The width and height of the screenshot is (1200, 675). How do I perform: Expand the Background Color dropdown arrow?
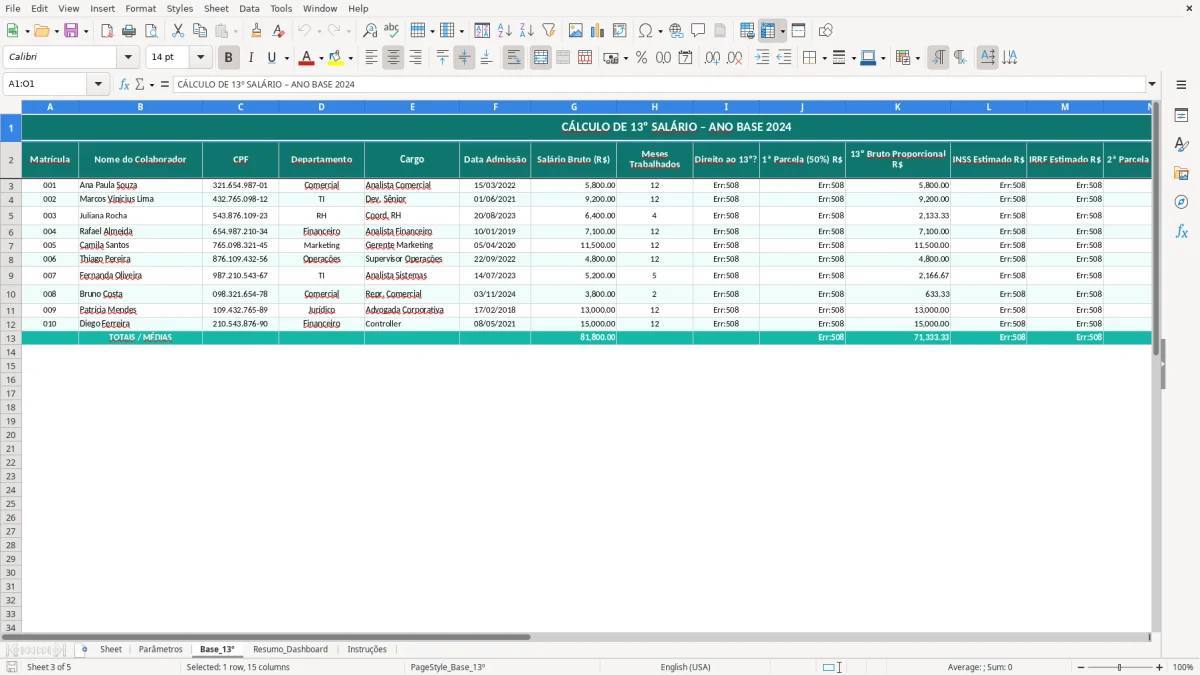point(350,58)
